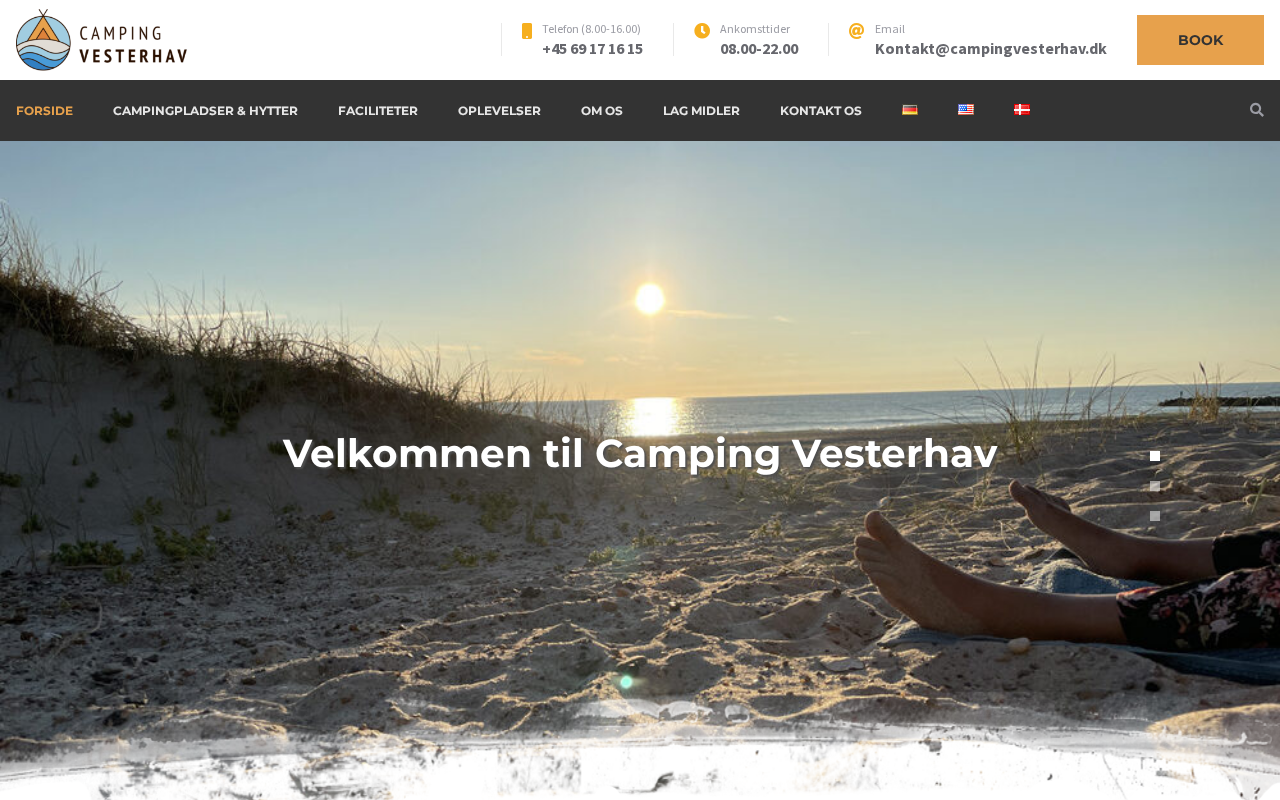Click the search magnifier icon
The image size is (1280, 800).
click(x=1257, y=110)
